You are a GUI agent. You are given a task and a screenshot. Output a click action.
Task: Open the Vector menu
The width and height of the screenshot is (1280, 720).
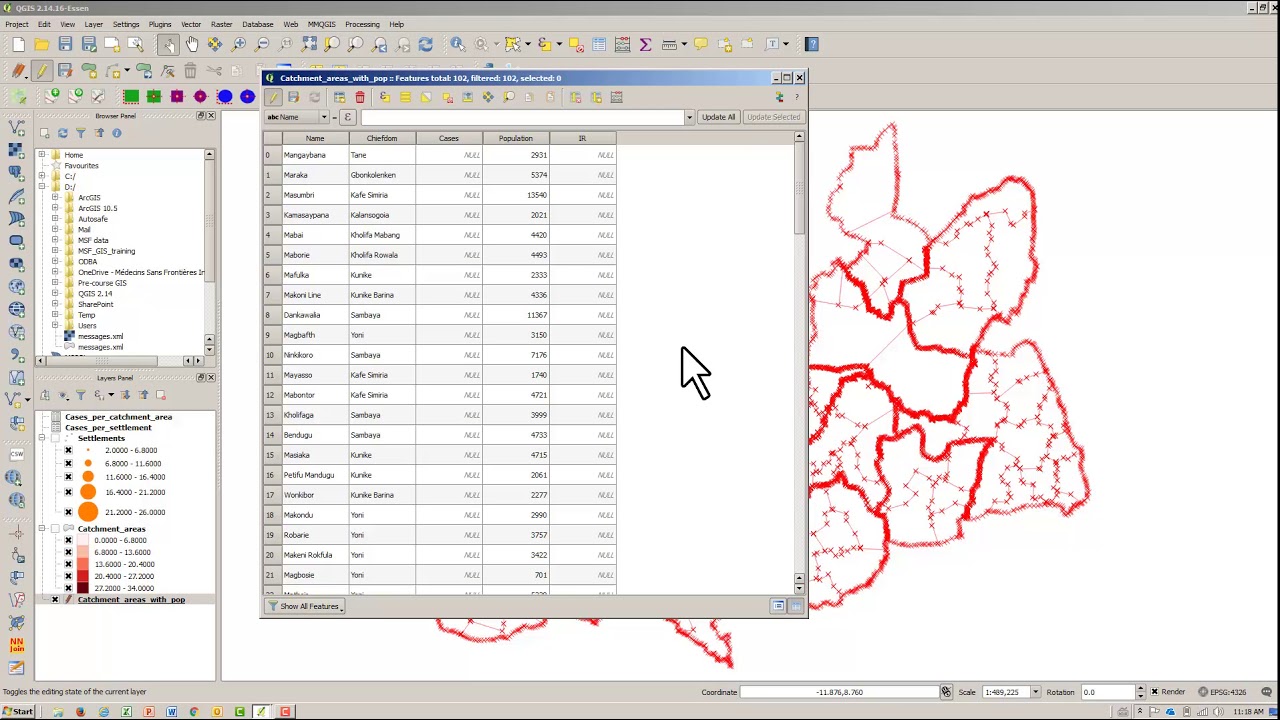click(191, 24)
